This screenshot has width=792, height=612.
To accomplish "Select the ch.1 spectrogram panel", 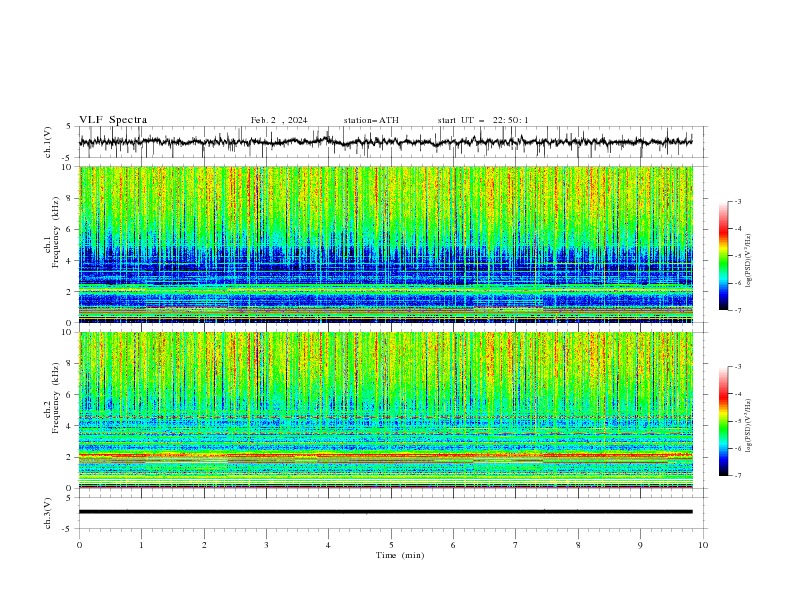I will click(x=386, y=244).
